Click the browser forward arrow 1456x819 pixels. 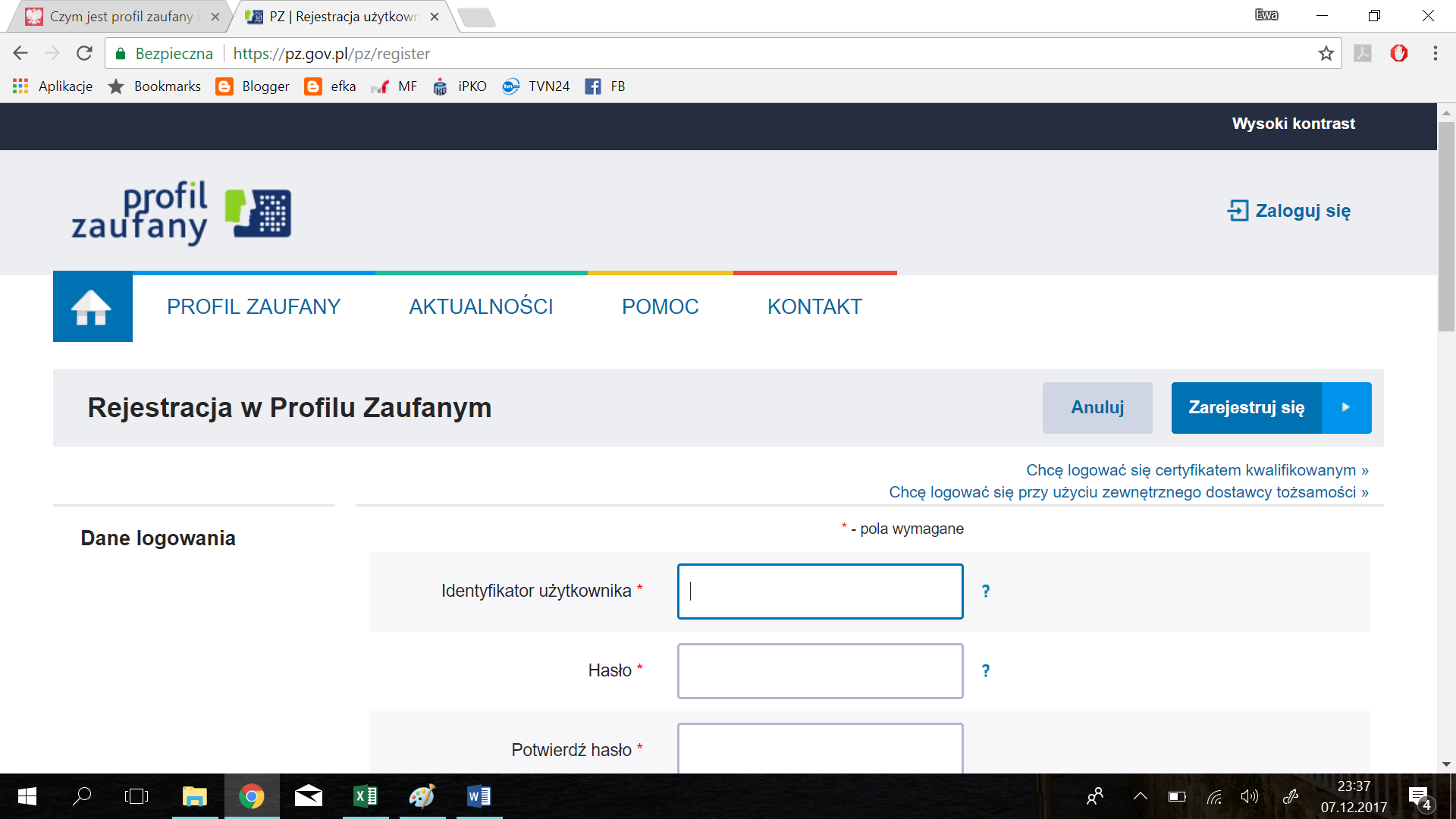pos(52,53)
